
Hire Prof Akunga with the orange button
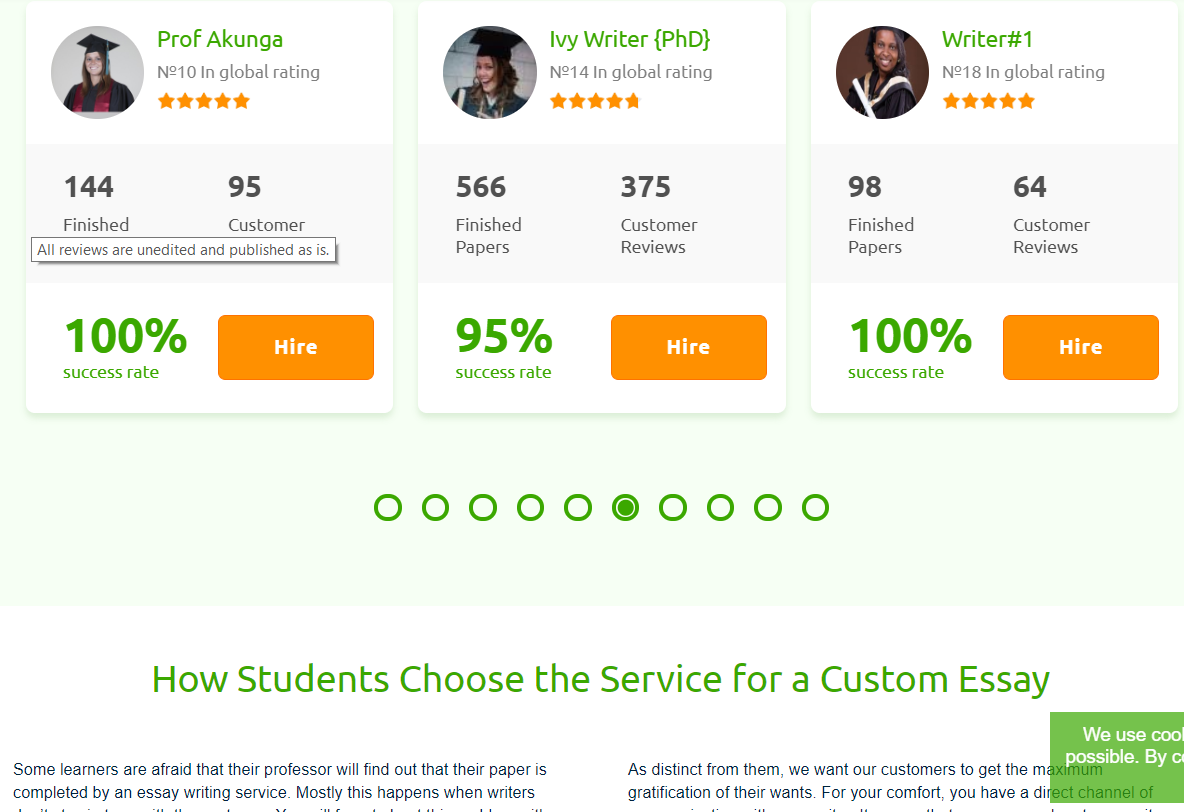point(296,347)
